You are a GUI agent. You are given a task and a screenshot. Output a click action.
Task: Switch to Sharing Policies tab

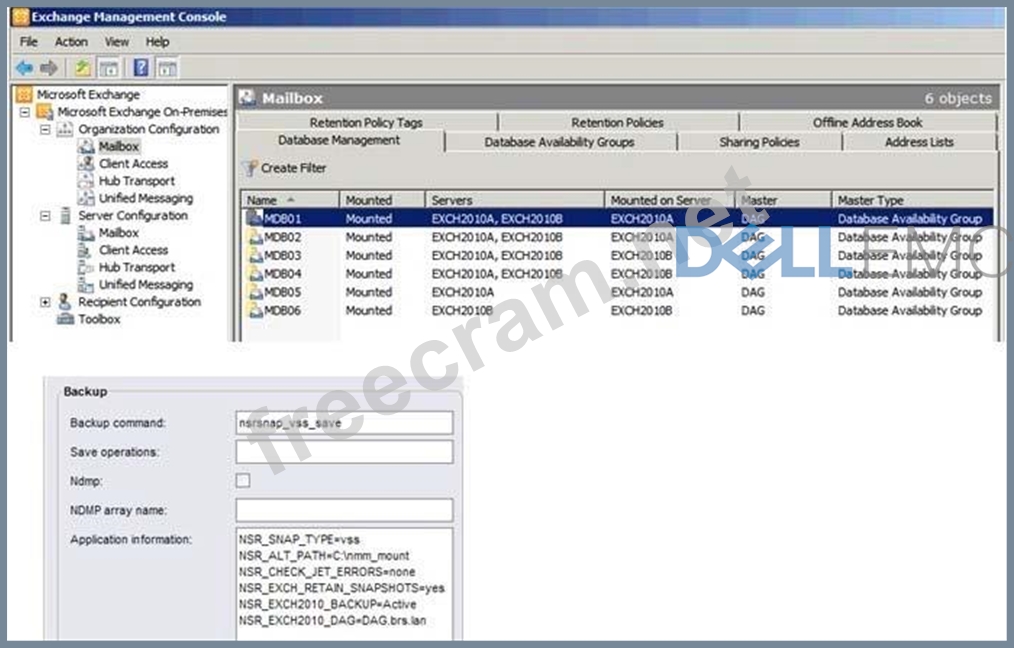tap(759, 142)
